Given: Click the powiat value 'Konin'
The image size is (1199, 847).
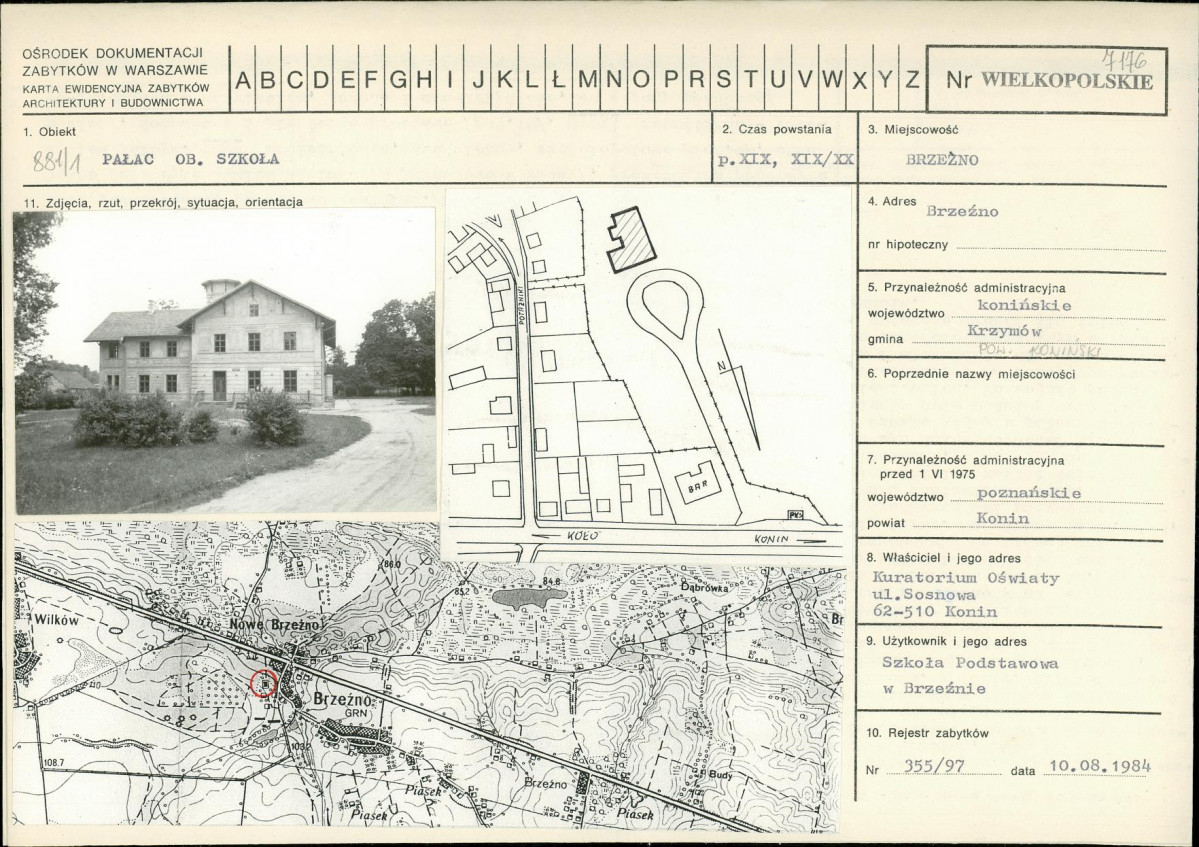Looking at the screenshot, I should point(1002,518).
